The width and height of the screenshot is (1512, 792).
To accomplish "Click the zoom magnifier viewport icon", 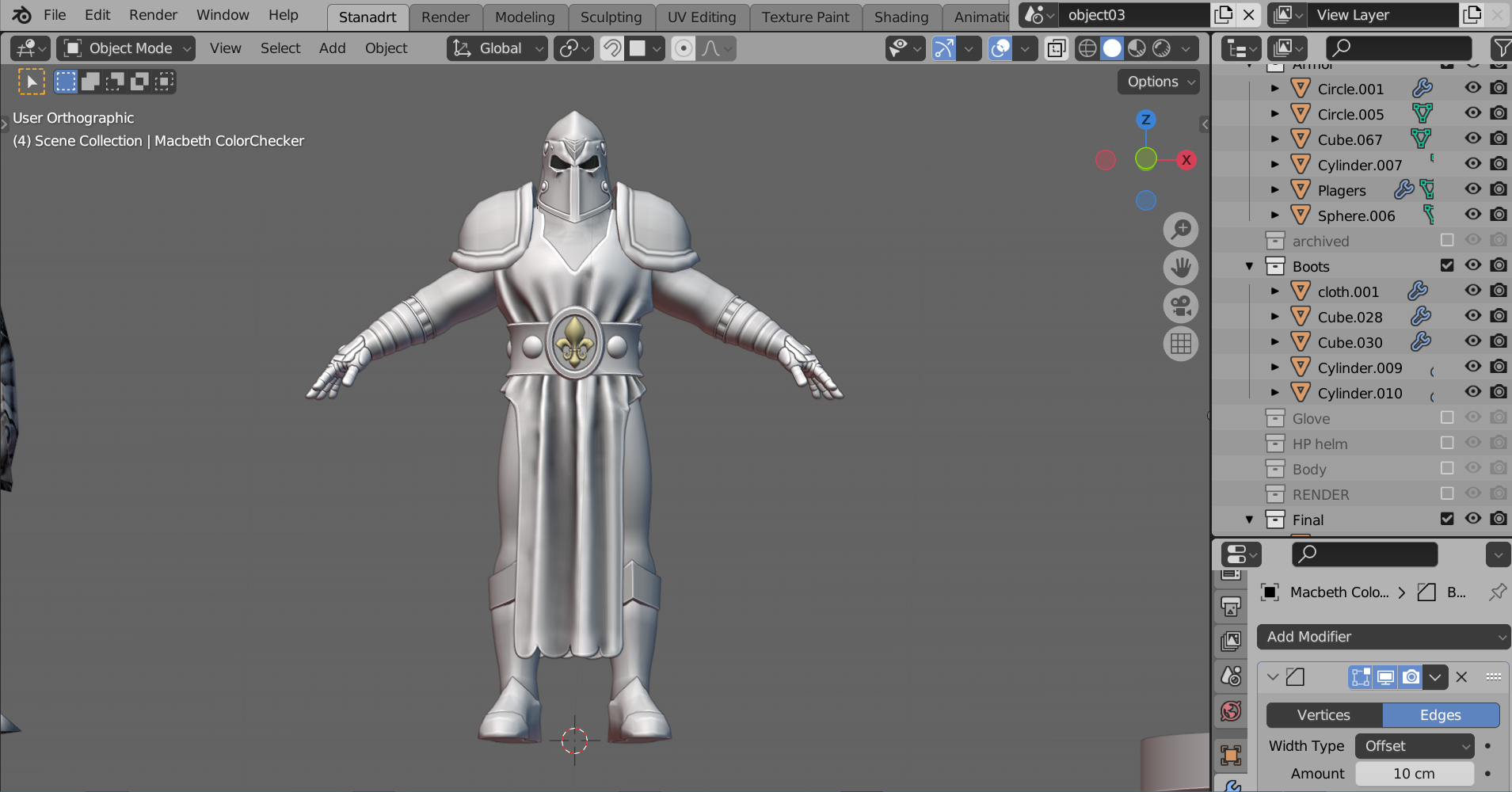I will tap(1181, 230).
